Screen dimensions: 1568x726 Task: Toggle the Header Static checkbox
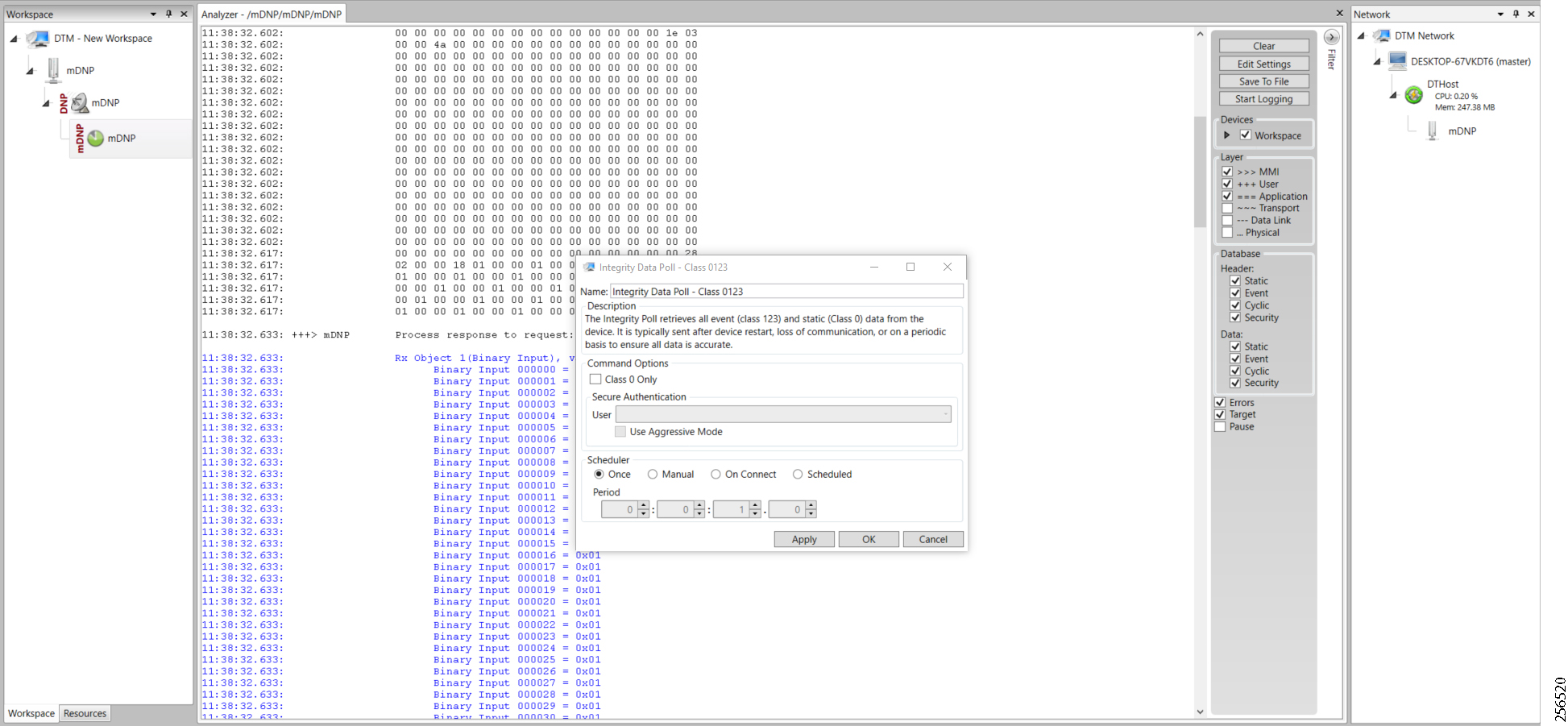(1235, 281)
